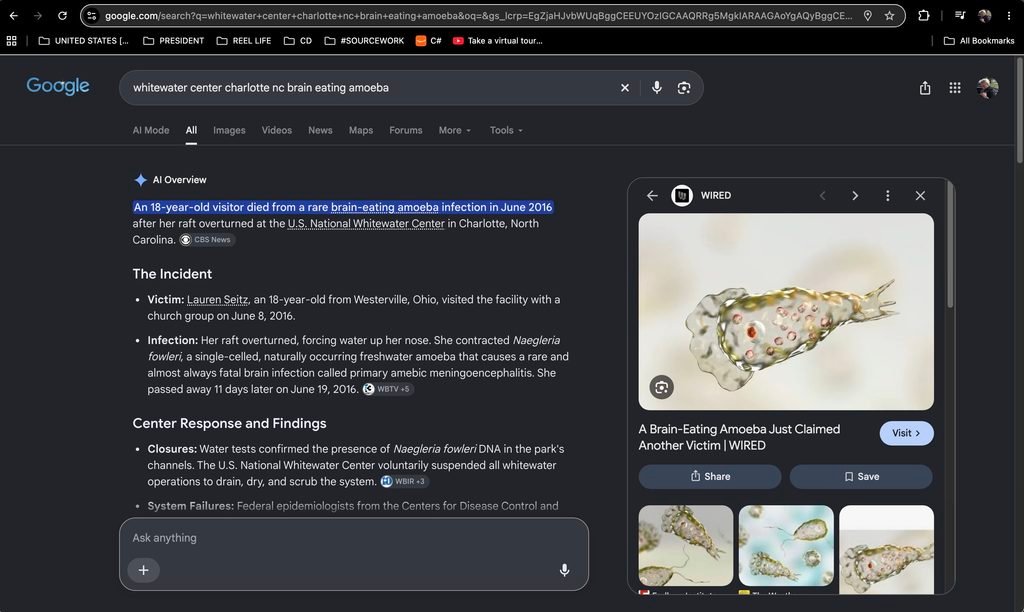
Task: Open the media control icon in toolbar
Action: click(x=960, y=16)
